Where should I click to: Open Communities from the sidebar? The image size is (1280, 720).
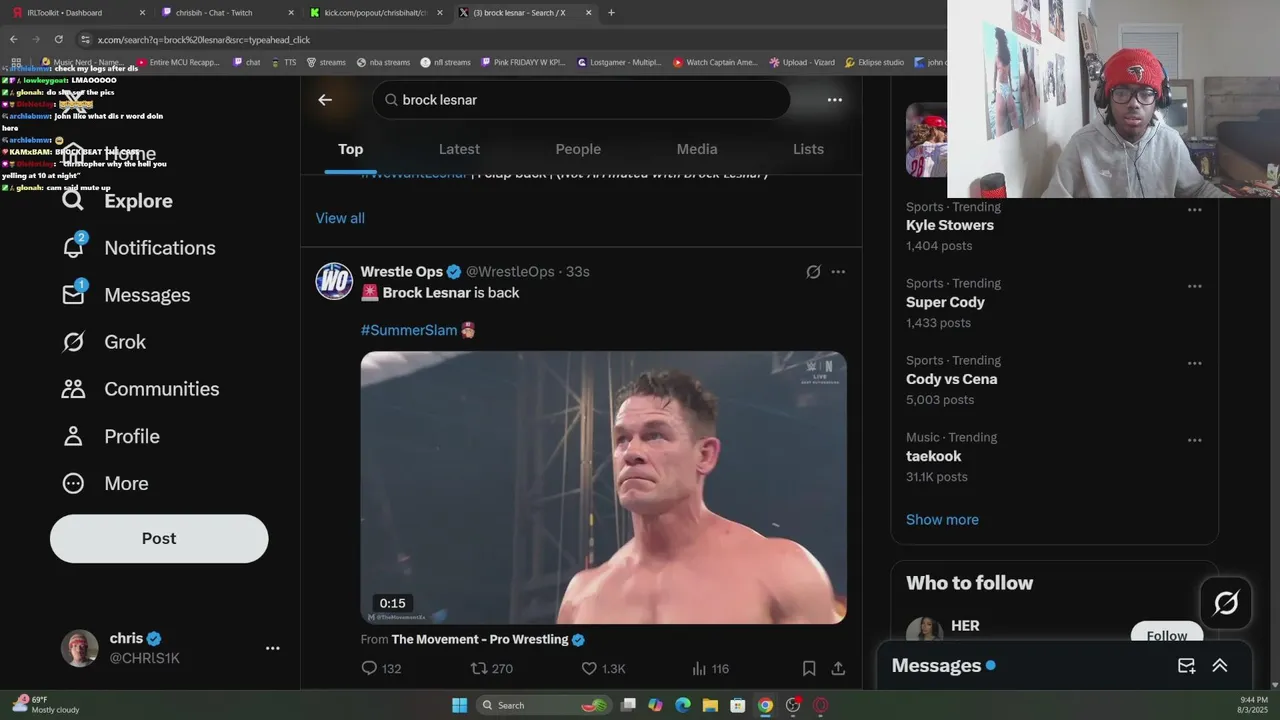coord(140,389)
